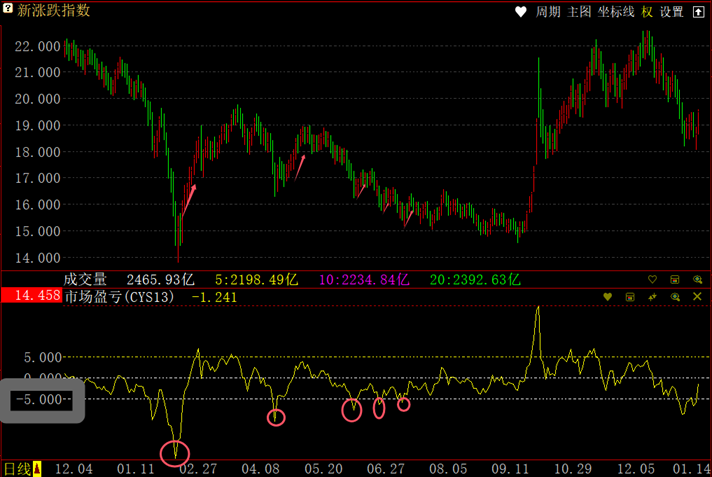712x477 pixels.
Task: Open the window icon in 成交量 row
Action: tap(675, 279)
